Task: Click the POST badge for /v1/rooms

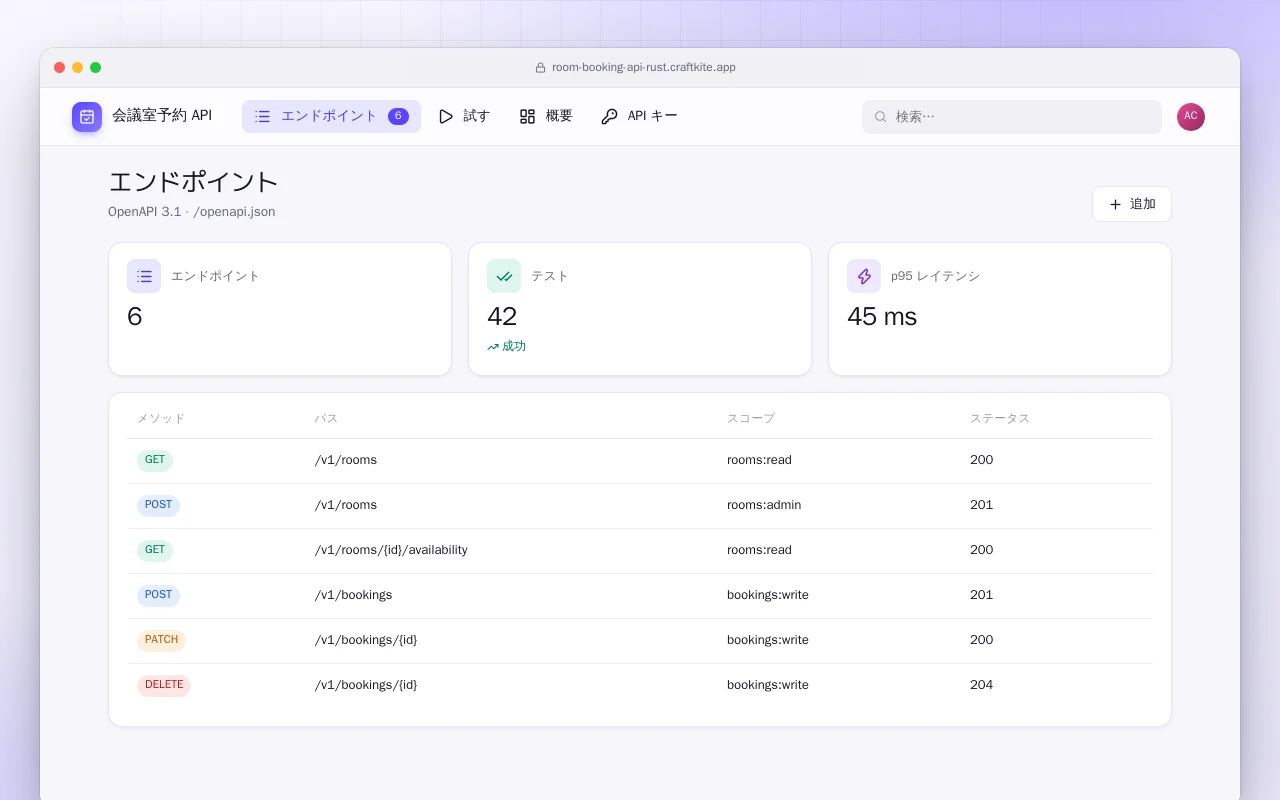Action: tap(158, 505)
